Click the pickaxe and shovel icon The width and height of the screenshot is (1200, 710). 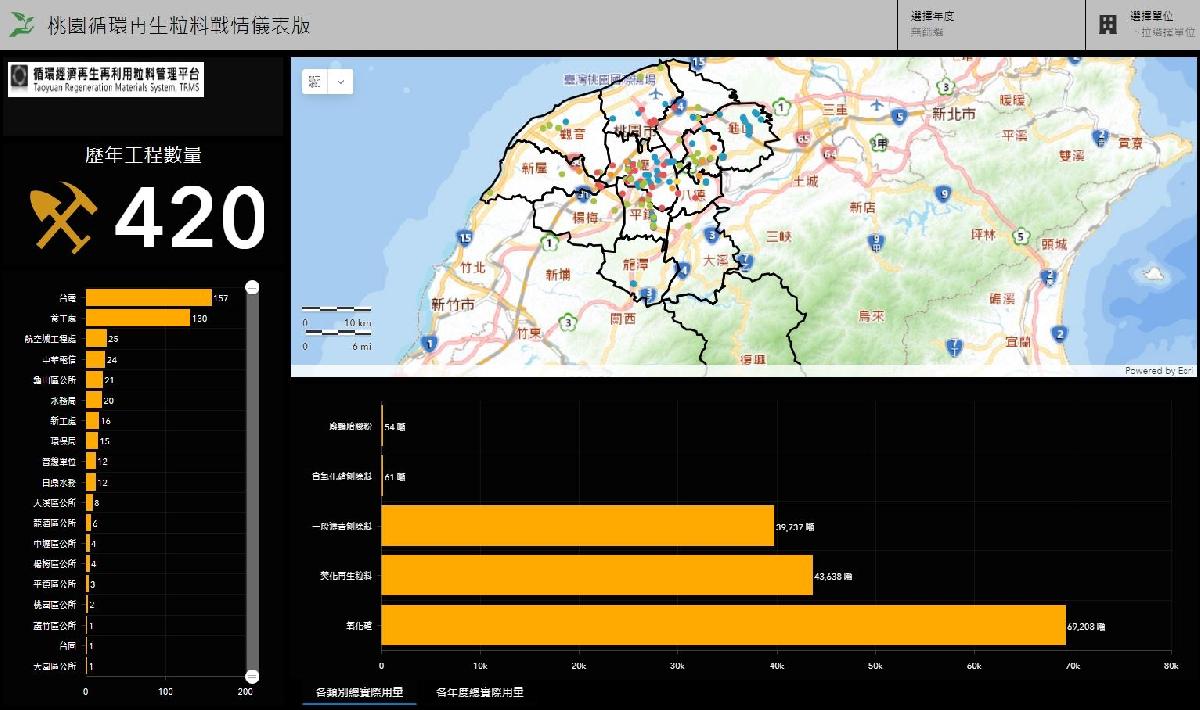[62, 215]
